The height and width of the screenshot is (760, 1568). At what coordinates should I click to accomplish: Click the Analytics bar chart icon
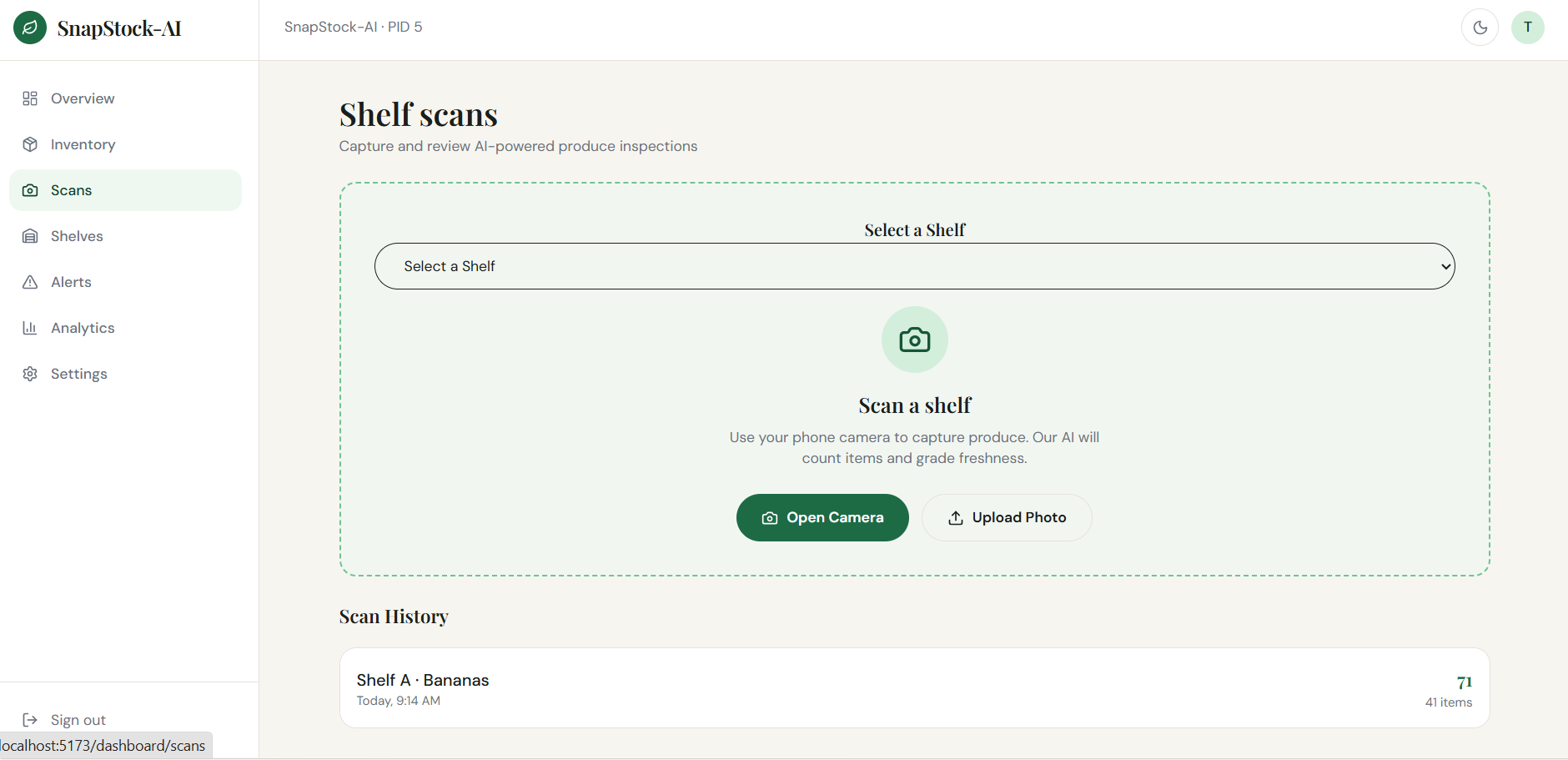(30, 328)
